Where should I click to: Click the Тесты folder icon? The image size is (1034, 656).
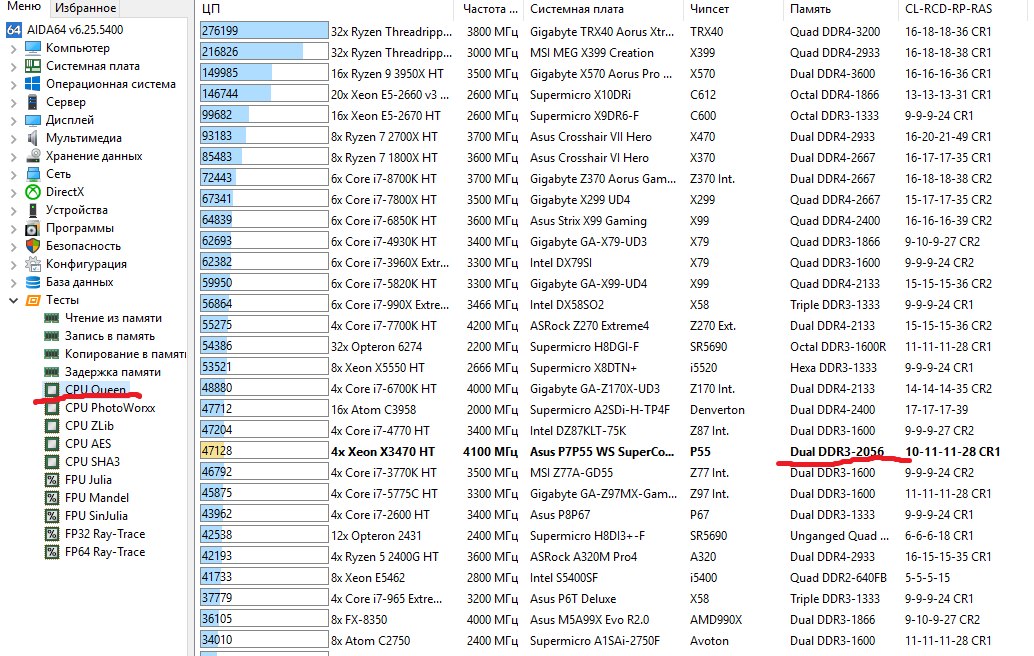(33, 300)
